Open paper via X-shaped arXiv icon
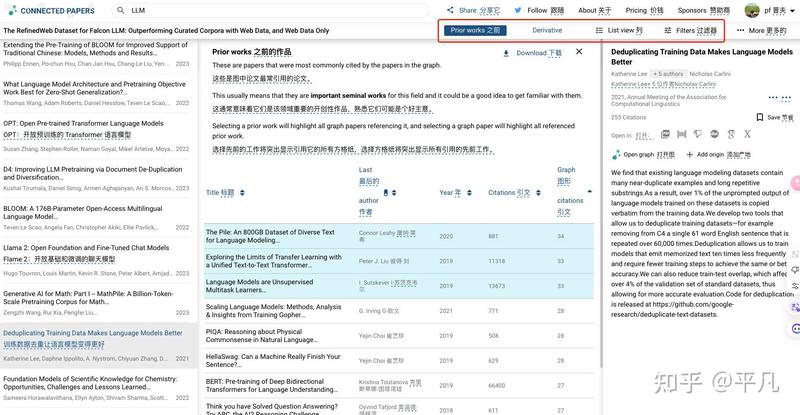 point(747,134)
